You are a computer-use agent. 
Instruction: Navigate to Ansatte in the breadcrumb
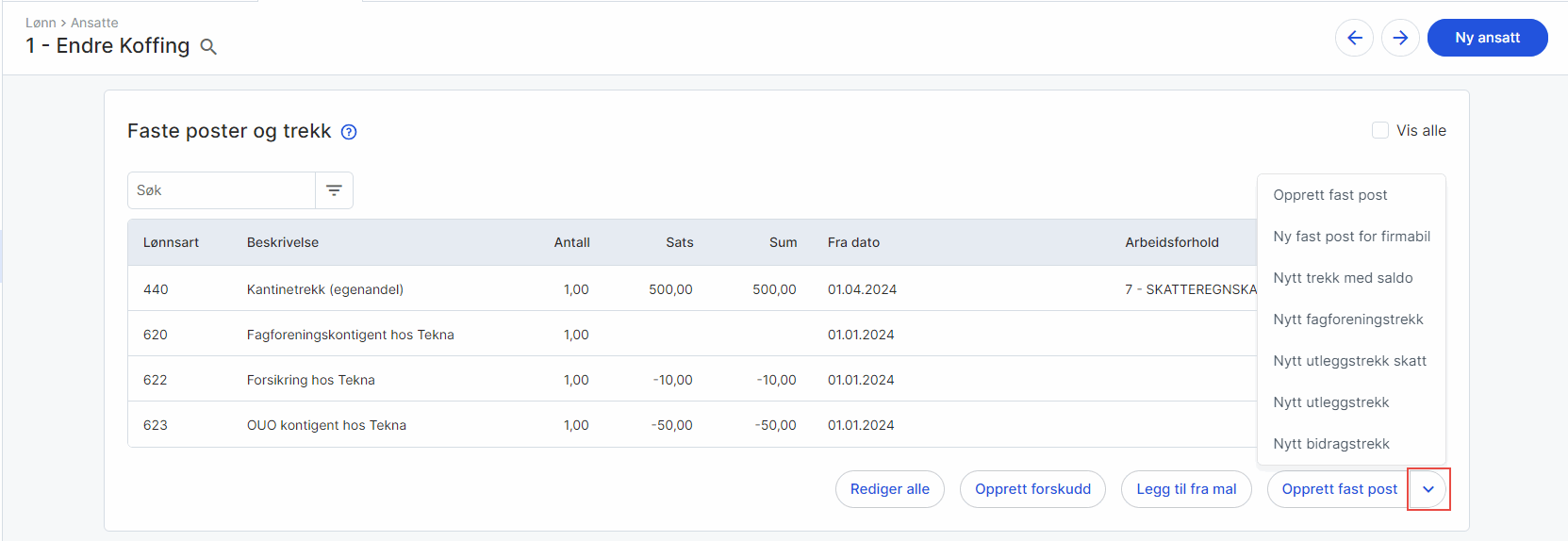click(94, 23)
